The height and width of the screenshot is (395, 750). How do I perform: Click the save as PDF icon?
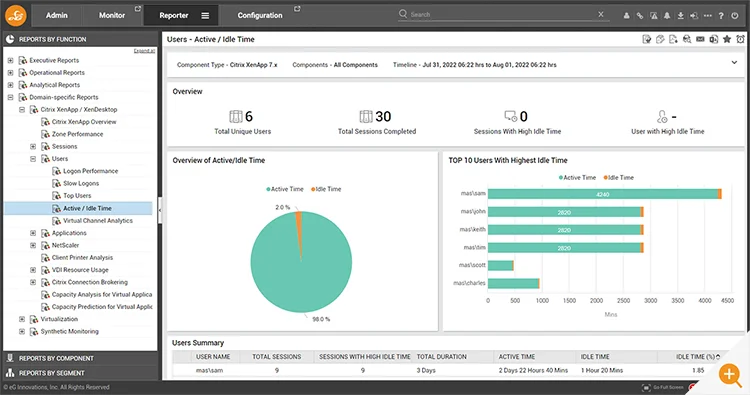point(673,39)
